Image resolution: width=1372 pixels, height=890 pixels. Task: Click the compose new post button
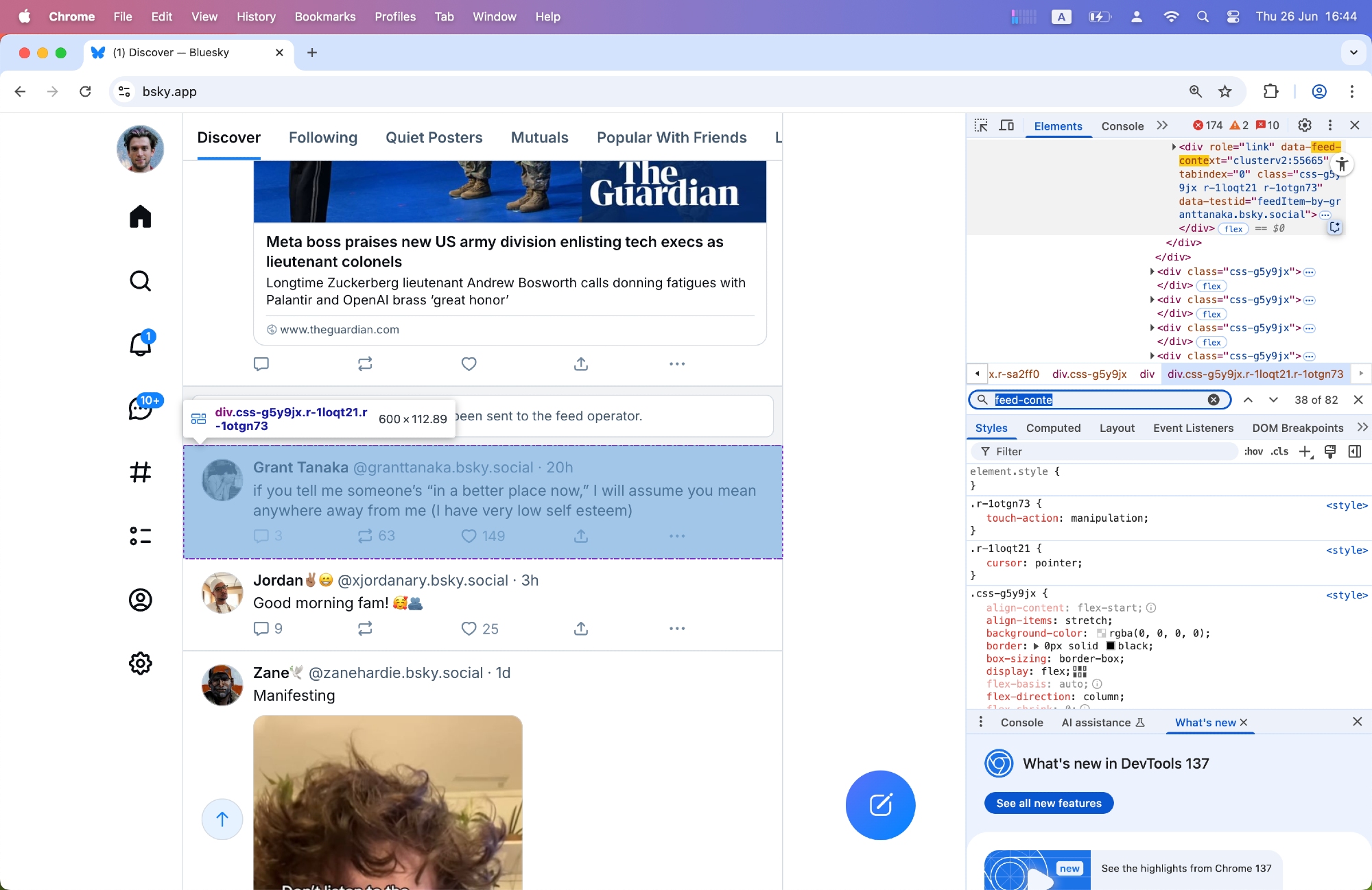point(880,805)
